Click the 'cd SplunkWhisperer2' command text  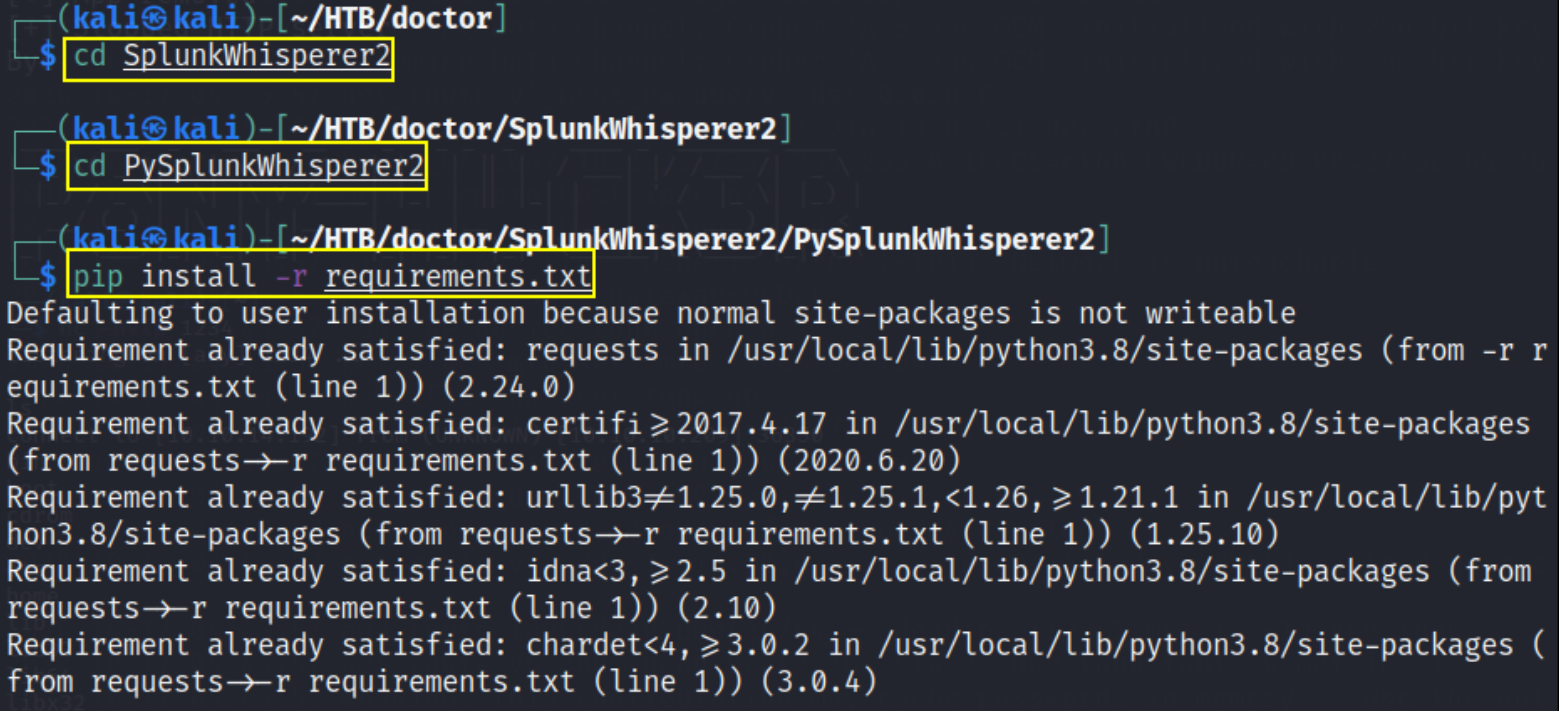231,57
